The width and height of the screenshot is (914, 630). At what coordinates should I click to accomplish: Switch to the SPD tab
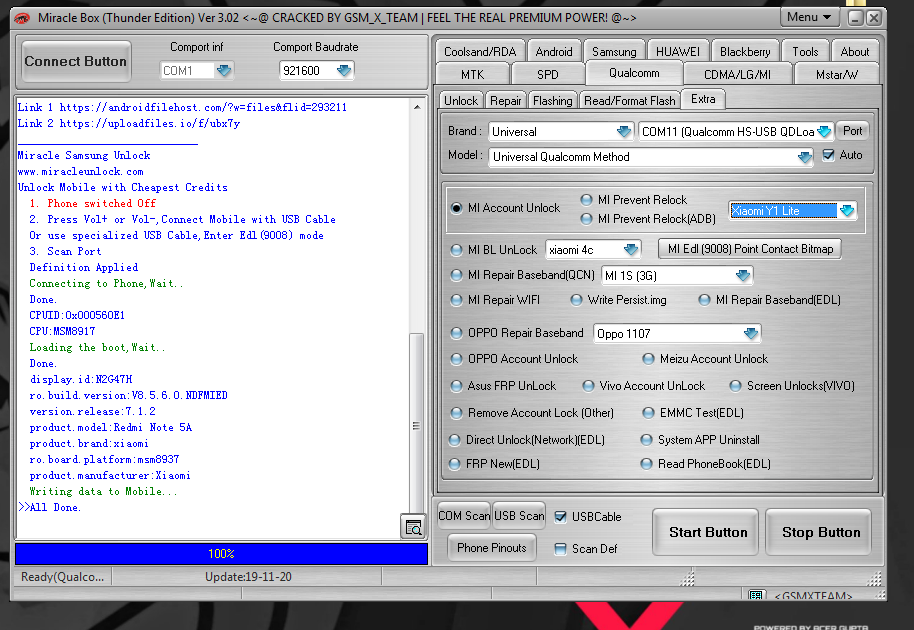548,75
